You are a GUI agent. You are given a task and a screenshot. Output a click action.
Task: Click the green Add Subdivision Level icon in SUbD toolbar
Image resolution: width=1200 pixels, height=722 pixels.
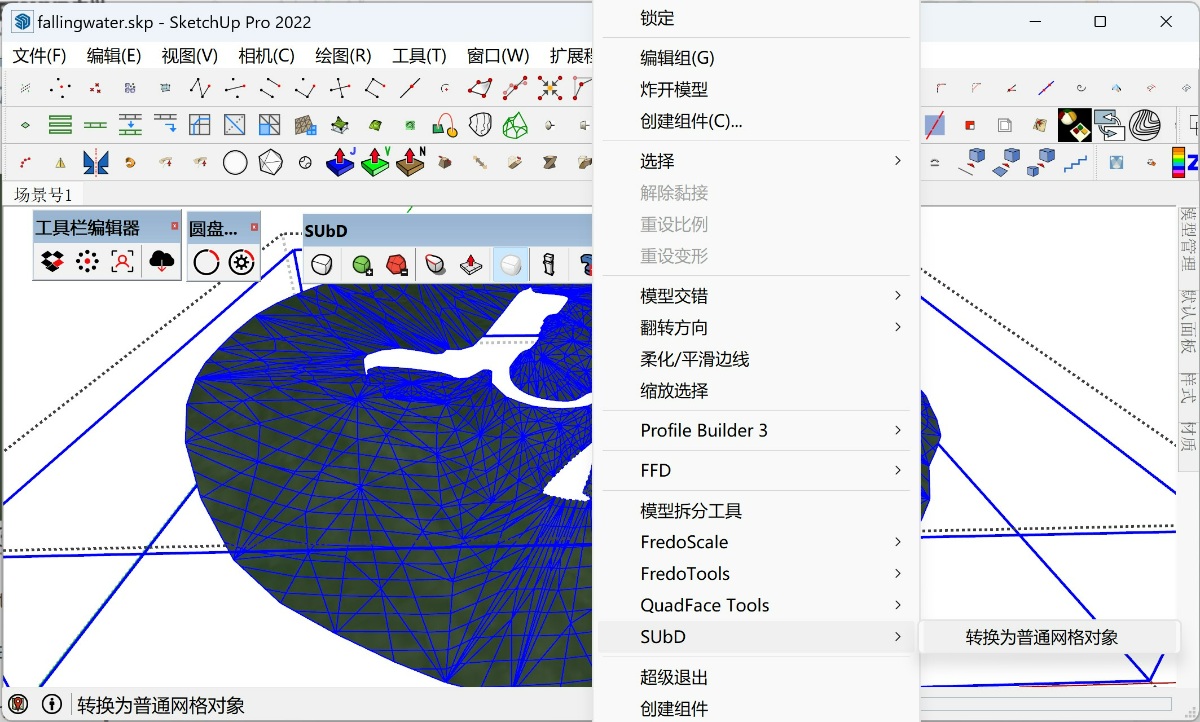pos(362,263)
